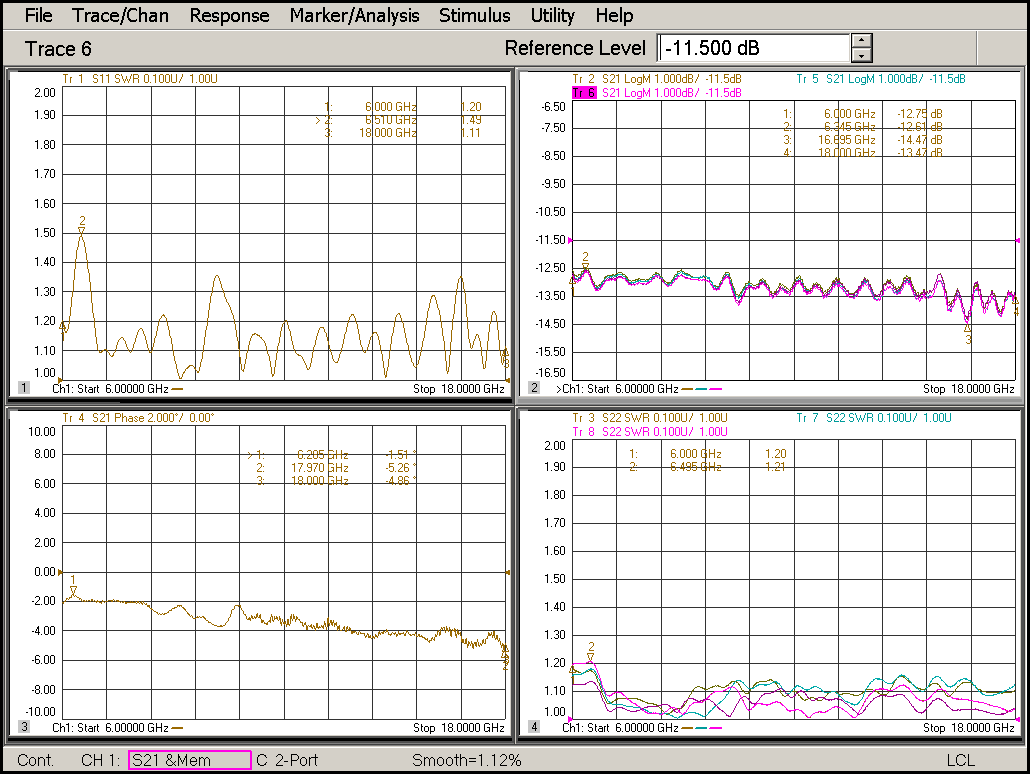Click marker 2 on S21 LogM trace
Viewport: 1030px width, 774px height.
coord(585,261)
